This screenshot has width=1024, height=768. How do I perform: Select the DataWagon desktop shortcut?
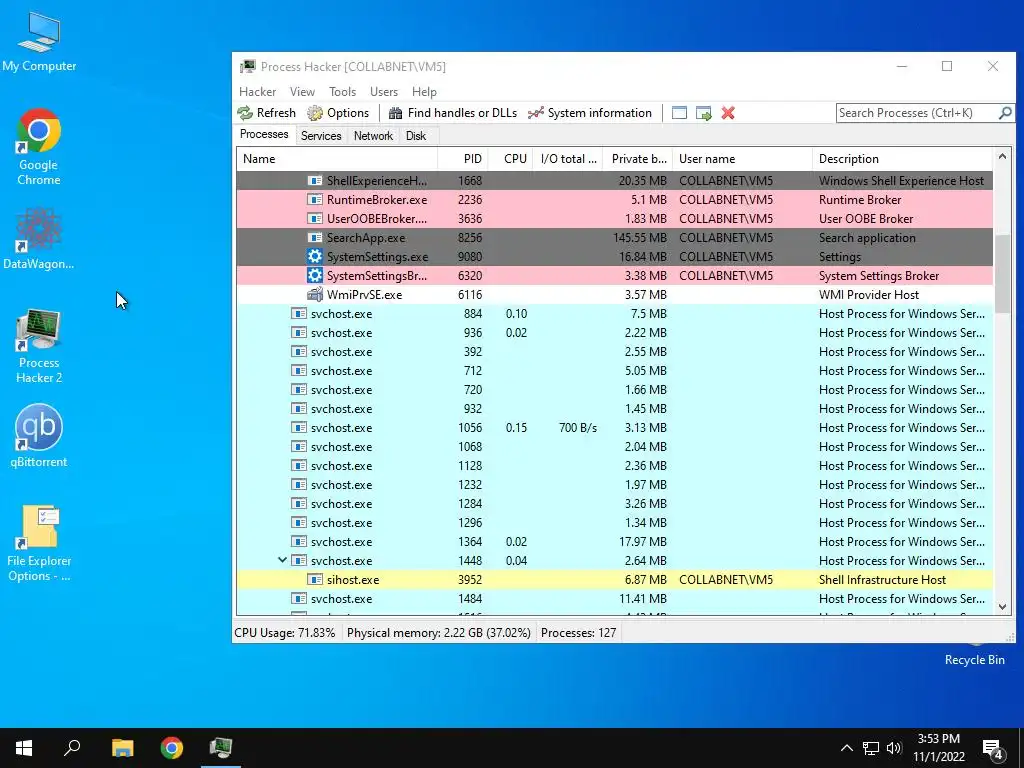point(39,239)
